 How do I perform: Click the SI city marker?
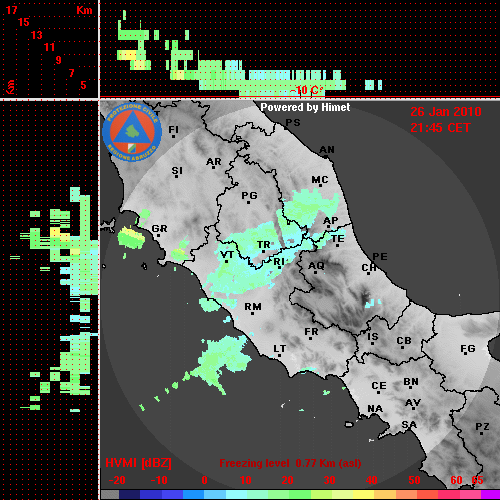177,176
